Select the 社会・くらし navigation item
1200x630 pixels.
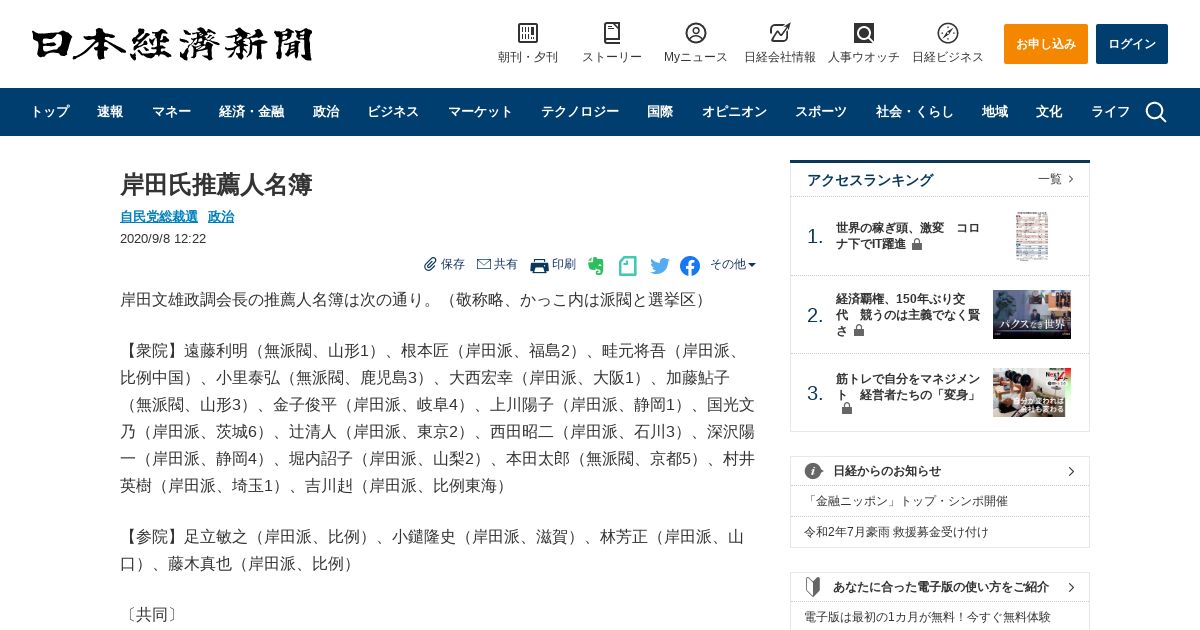tap(915, 112)
